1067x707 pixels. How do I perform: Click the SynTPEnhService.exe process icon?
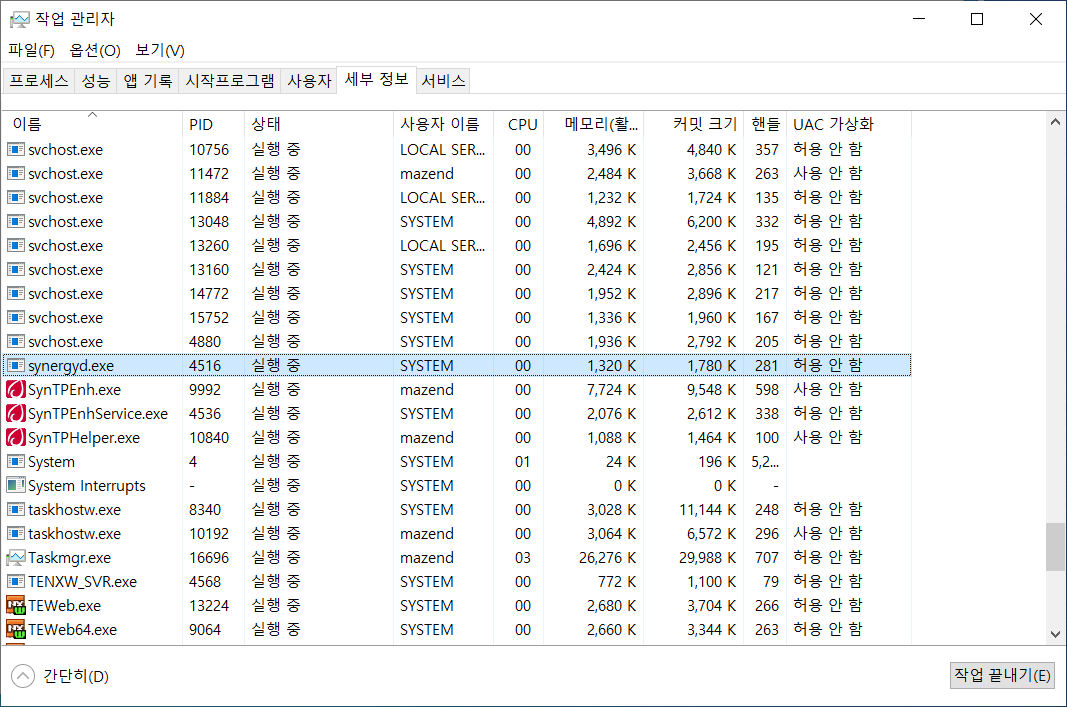coord(16,414)
